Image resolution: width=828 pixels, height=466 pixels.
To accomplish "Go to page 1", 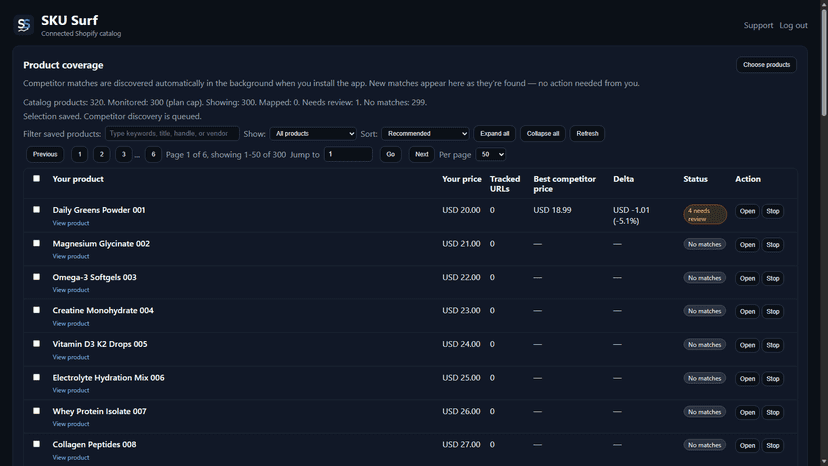I will pos(80,154).
